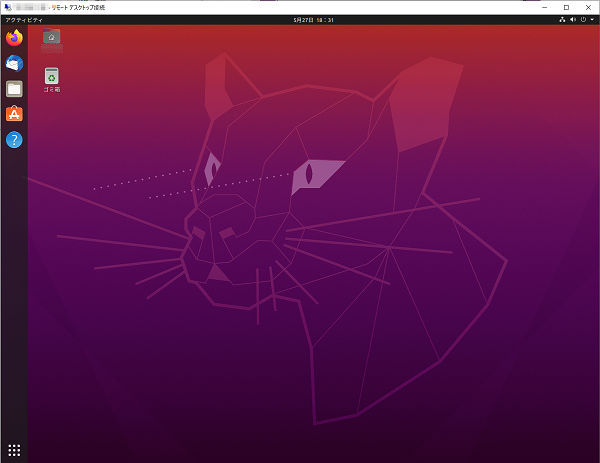Maximize the remote desktop window
Image resolution: width=600 pixels, height=463 pixels.
[566, 7]
